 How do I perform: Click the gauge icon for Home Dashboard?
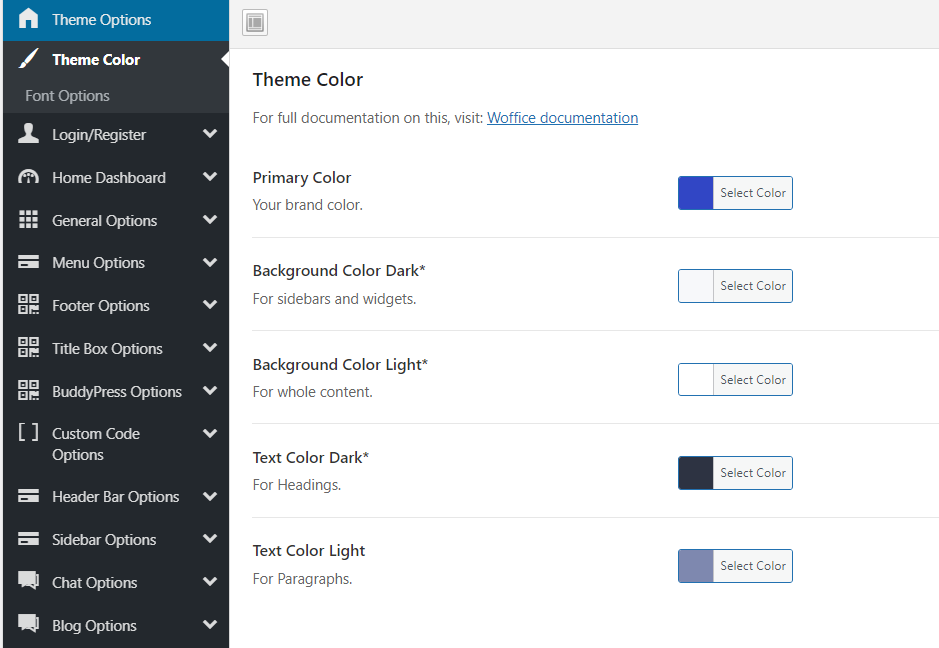tap(29, 177)
